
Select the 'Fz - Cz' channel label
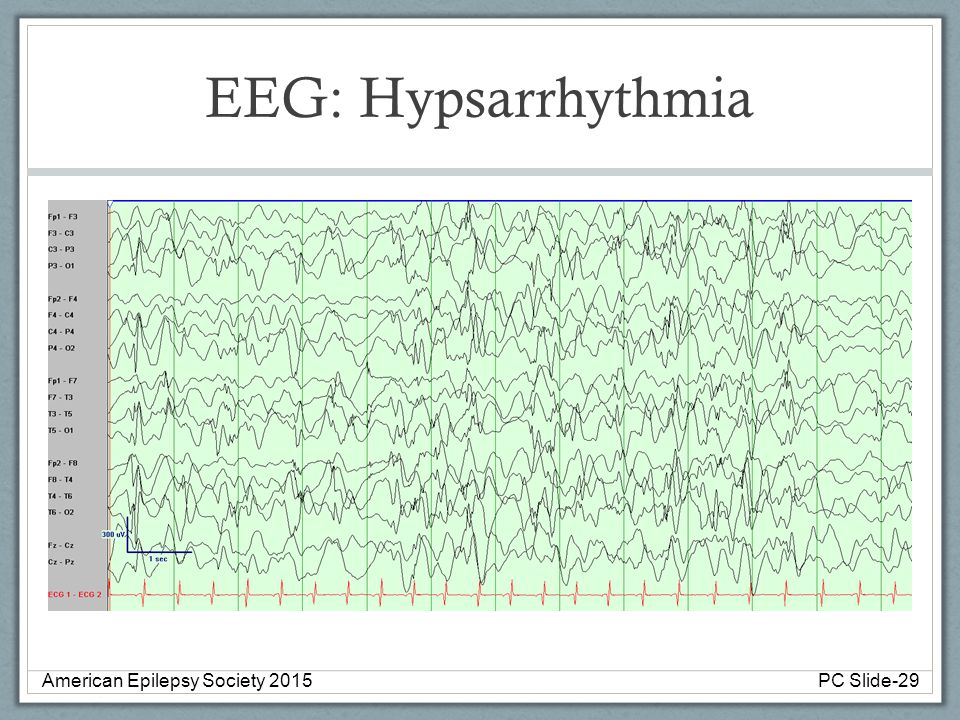[61, 545]
